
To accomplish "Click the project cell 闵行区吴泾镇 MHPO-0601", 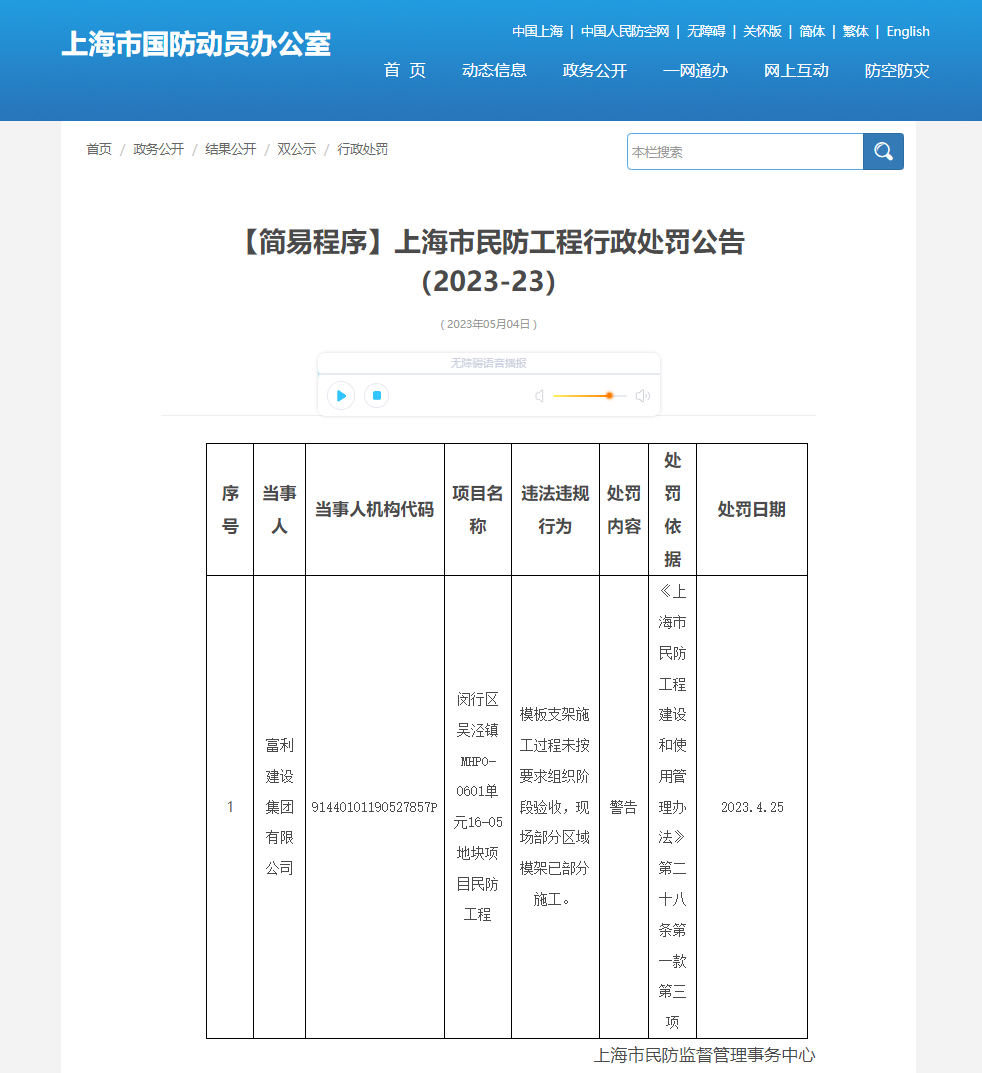I will point(478,807).
